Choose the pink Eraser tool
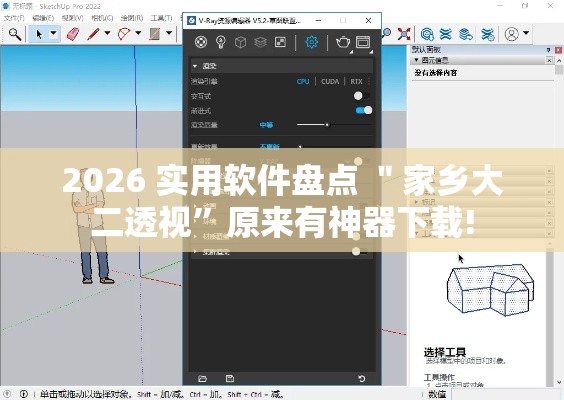This screenshot has width=564, height=400. click(x=73, y=34)
